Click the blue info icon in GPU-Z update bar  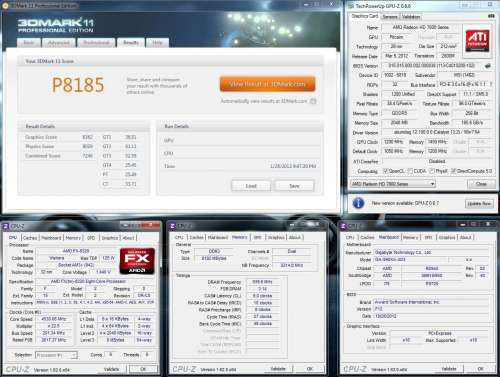tap(358, 203)
